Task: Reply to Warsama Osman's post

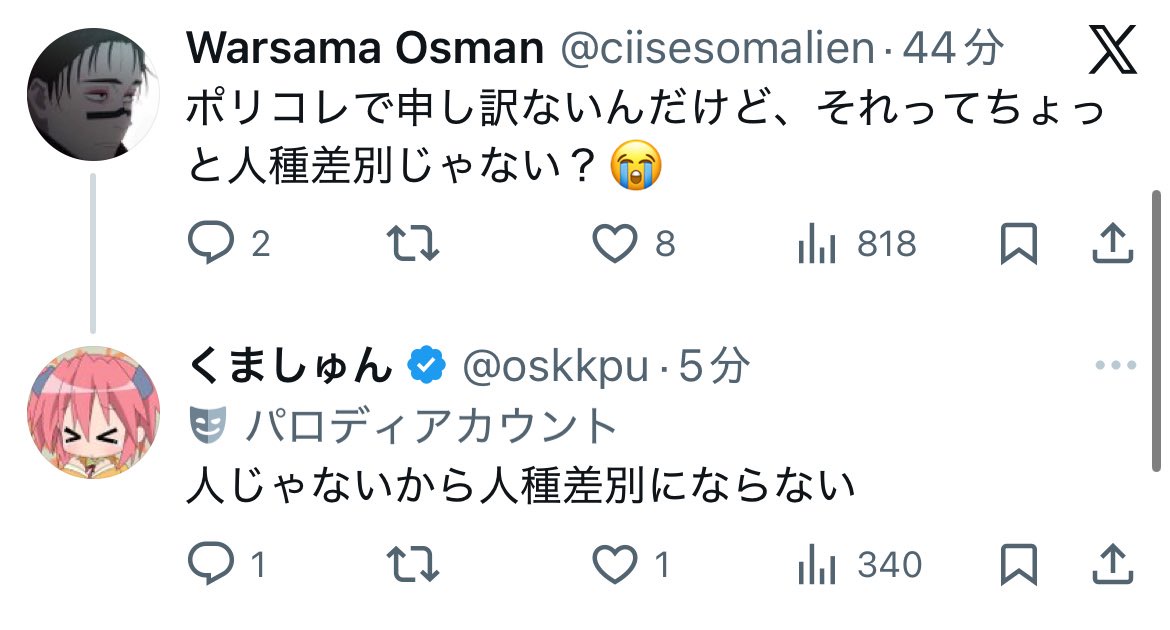Action: [210, 244]
